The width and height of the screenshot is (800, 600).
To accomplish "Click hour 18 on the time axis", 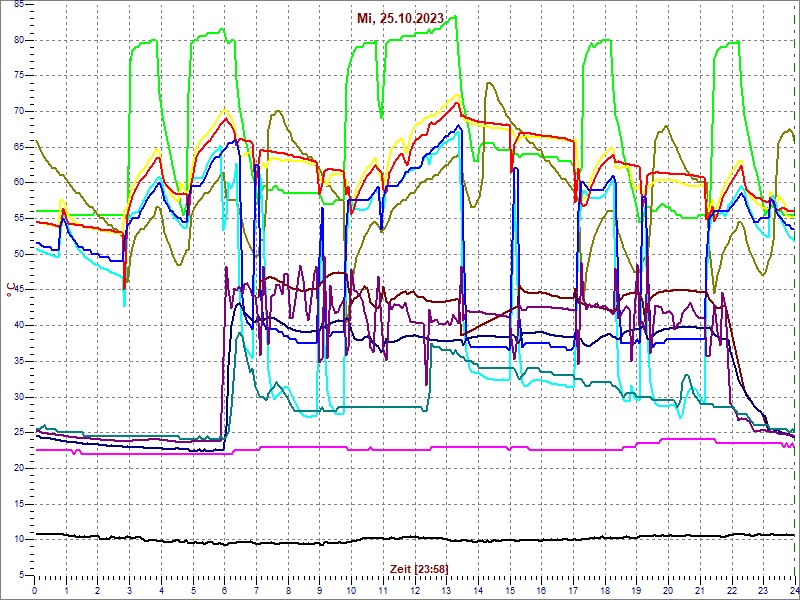I will pos(605,589).
